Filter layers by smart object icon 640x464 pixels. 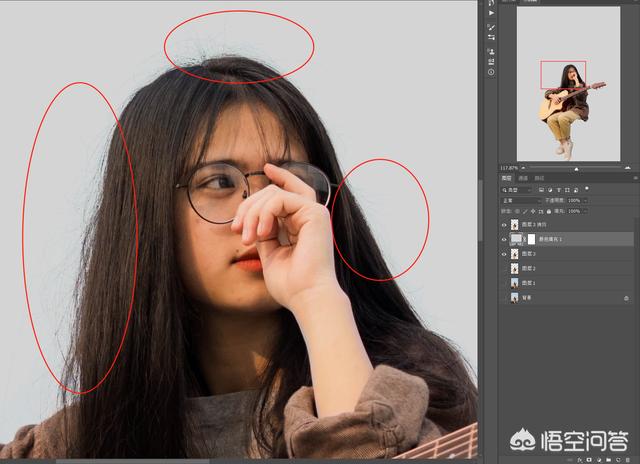coord(576,190)
